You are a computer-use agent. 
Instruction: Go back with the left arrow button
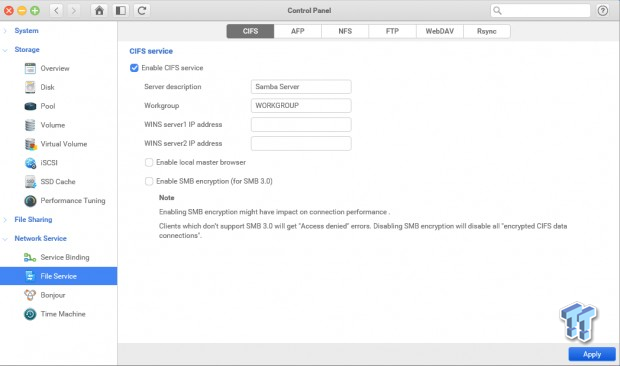(56, 10)
